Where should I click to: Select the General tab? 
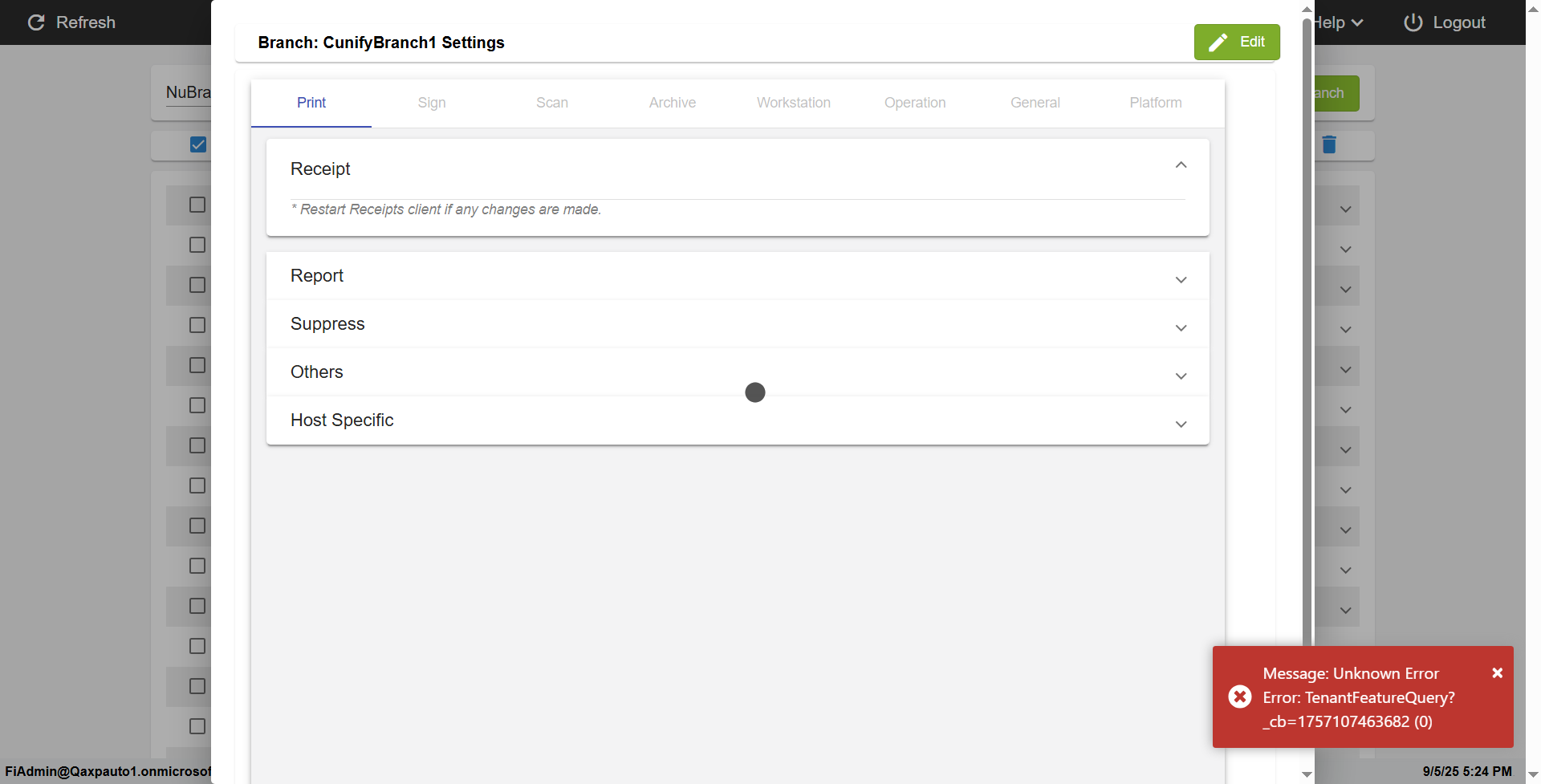[x=1035, y=103]
